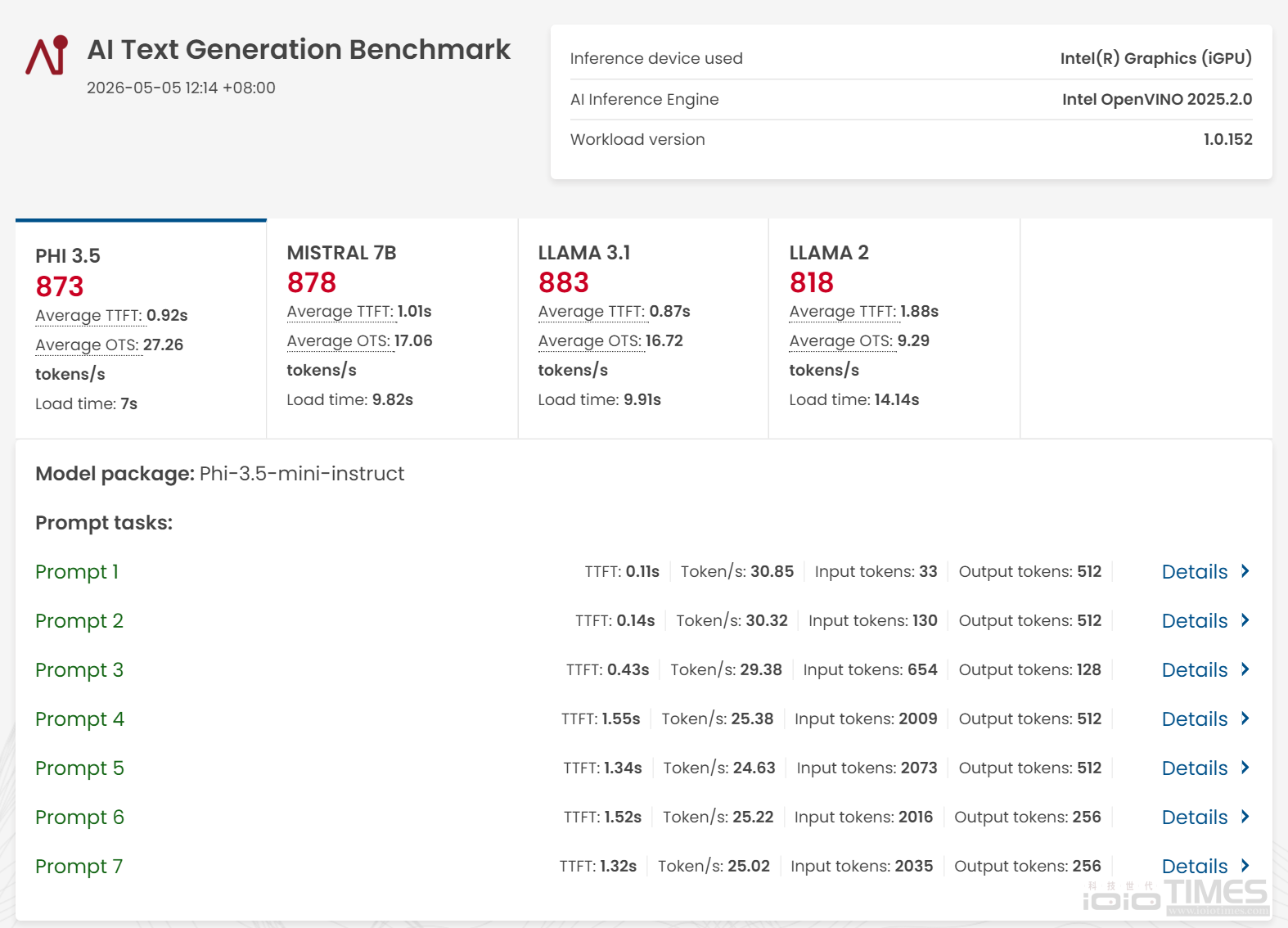Expand Prompt 3 using its chevron arrow
Screen dimensions: 1288x928
pos(1245,669)
